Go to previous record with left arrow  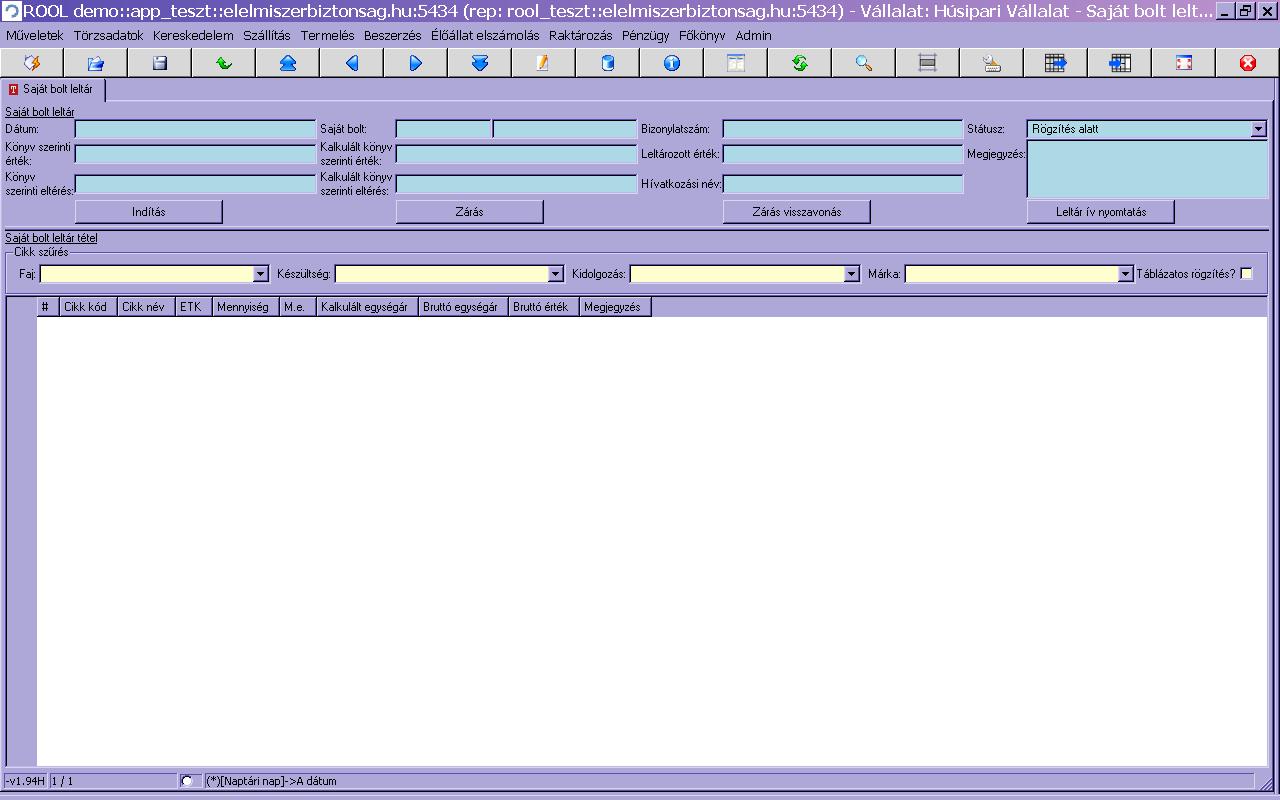click(352, 63)
